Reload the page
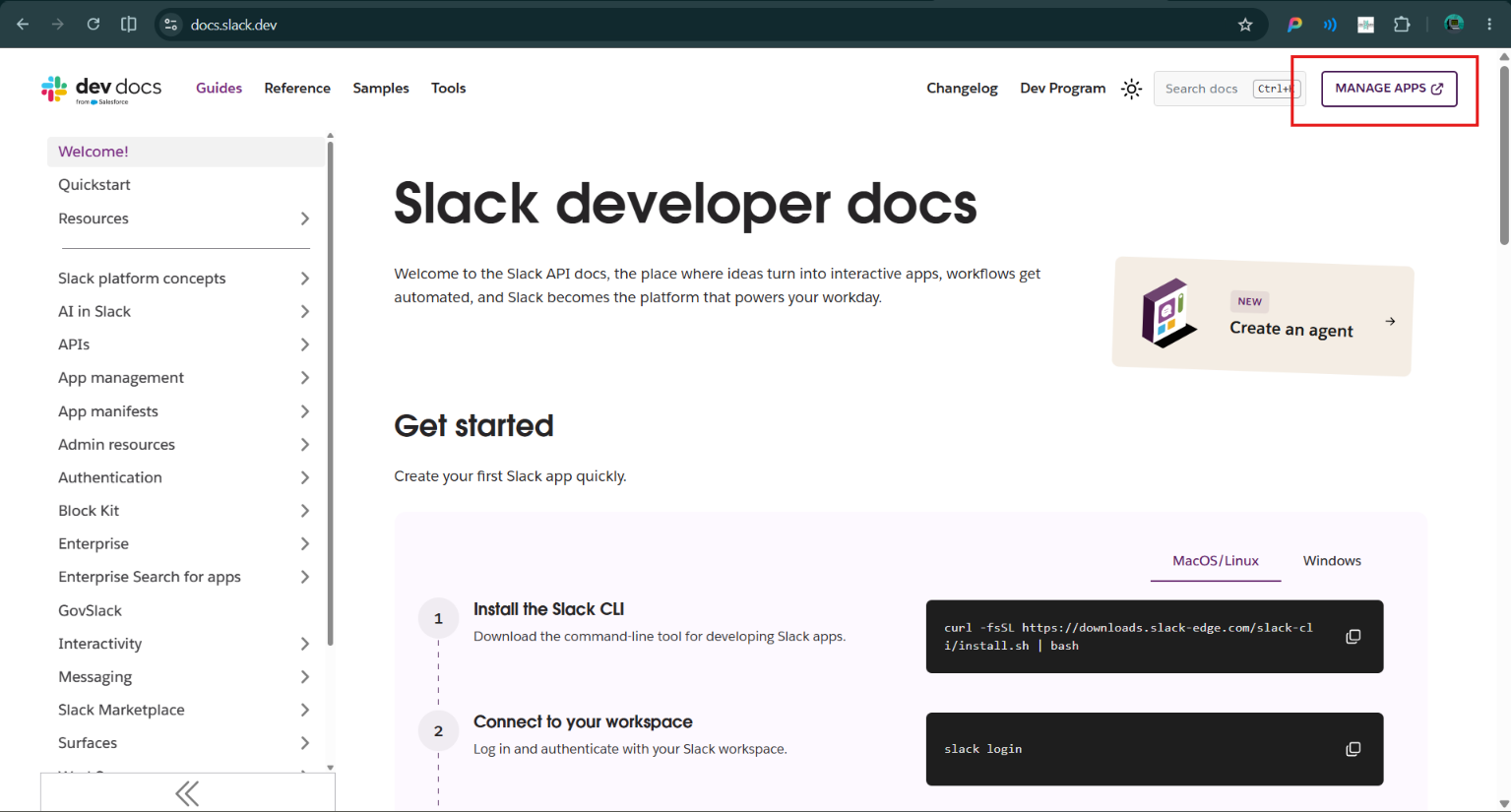1511x812 pixels. tap(94, 25)
